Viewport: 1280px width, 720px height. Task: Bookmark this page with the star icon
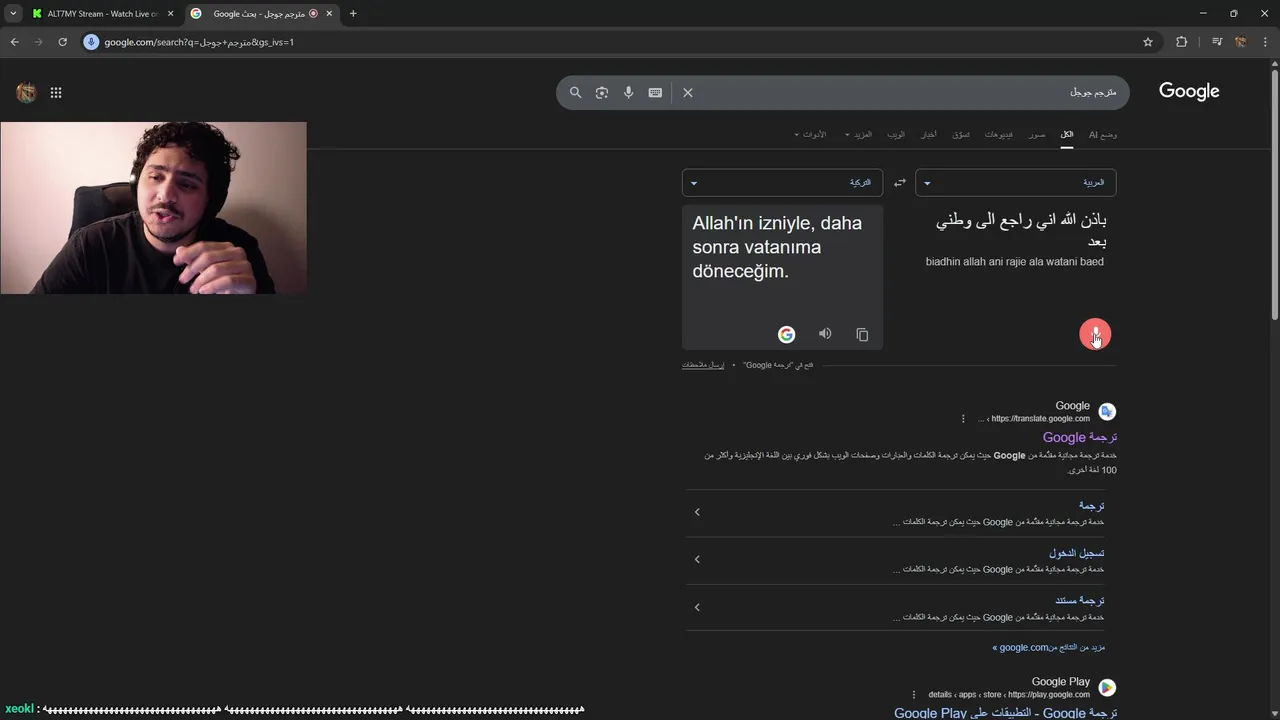click(1148, 42)
